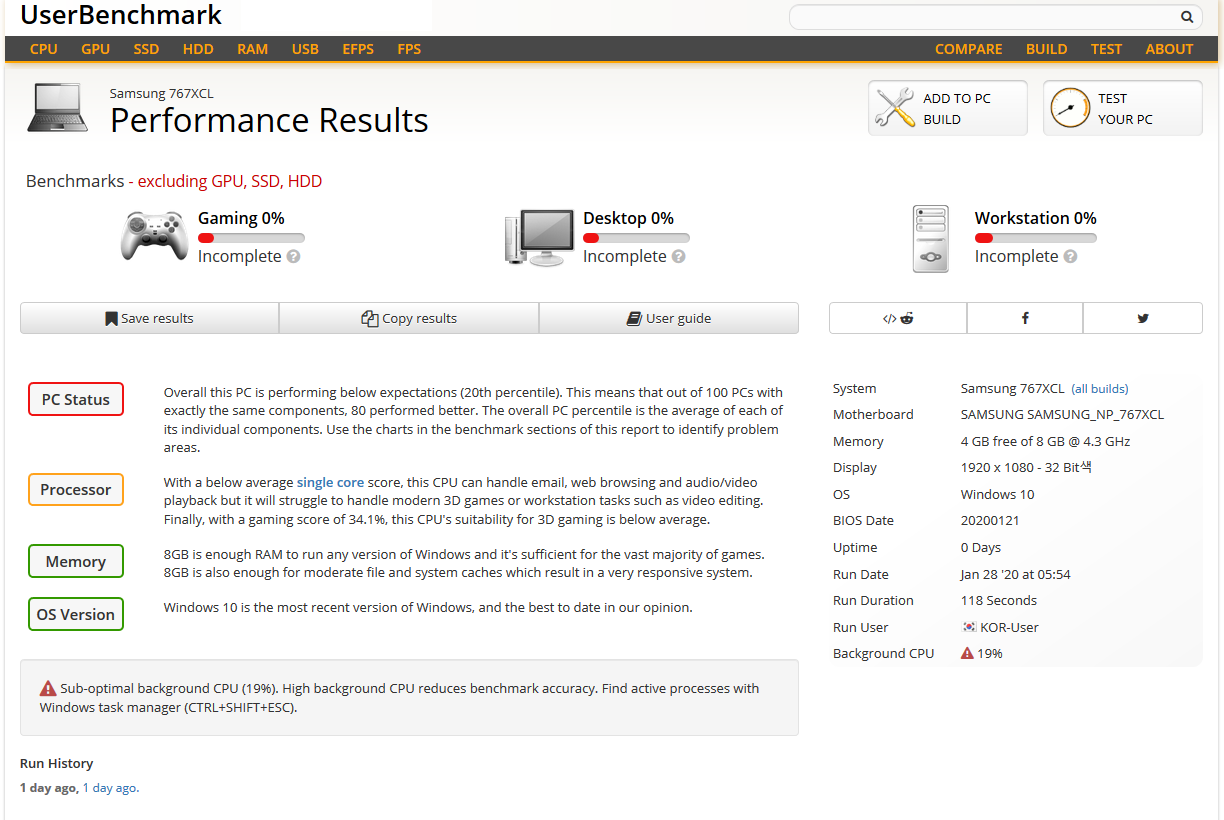Open the HDD menu
The image size is (1224, 820).
point(198,49)
